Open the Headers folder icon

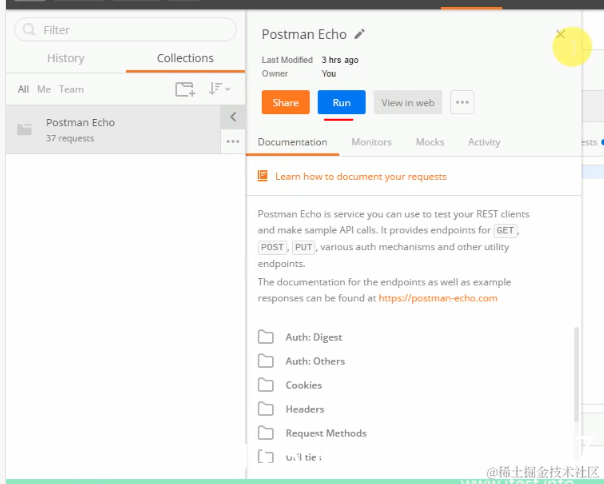[266, 409]
